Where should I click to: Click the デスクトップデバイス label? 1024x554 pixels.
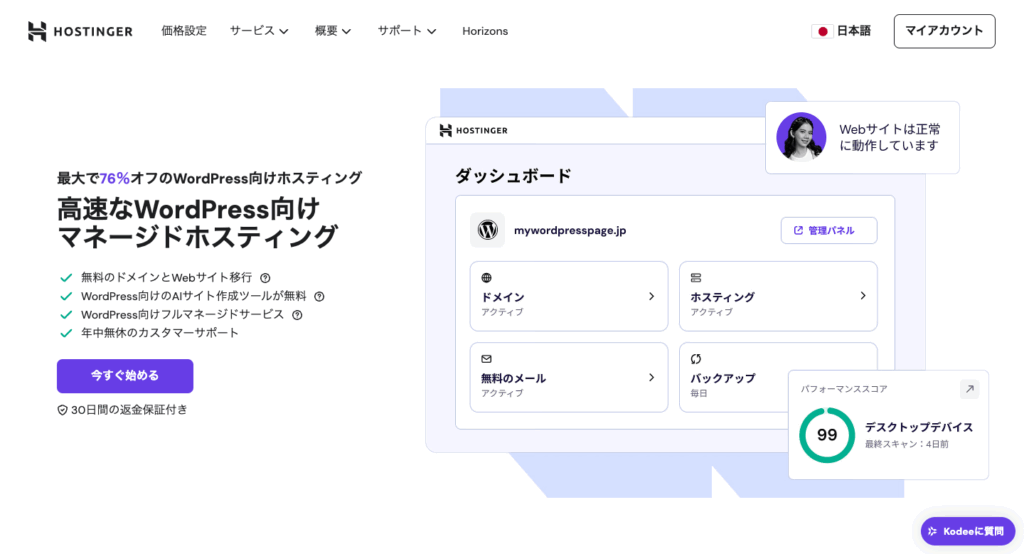(x=919, y=427)
